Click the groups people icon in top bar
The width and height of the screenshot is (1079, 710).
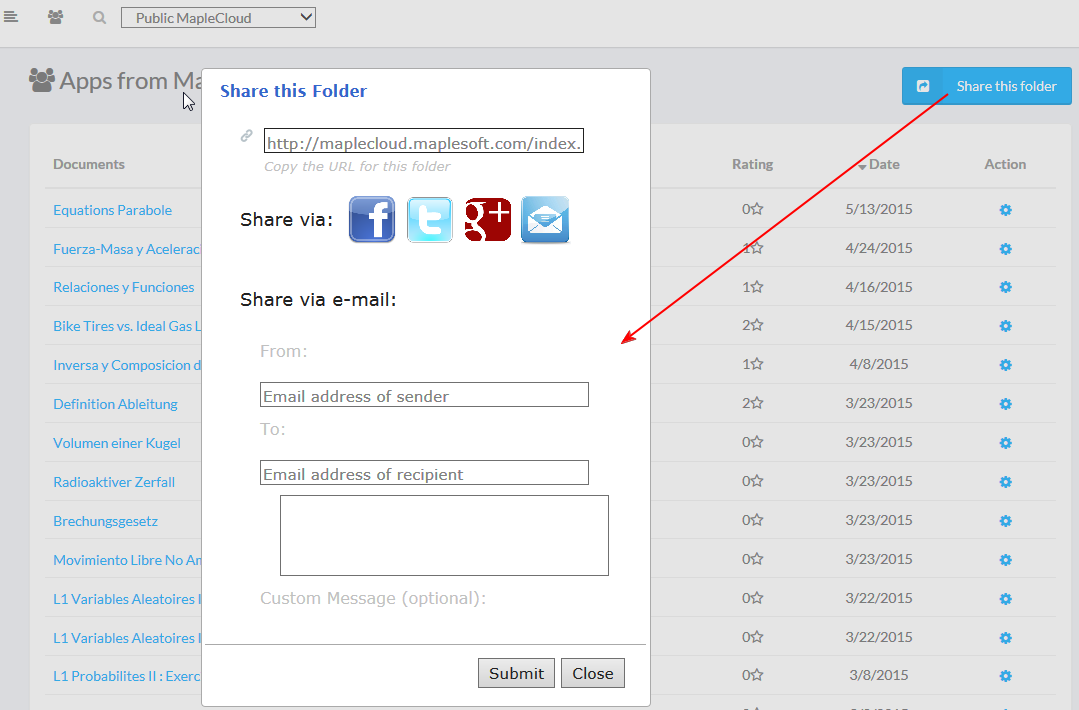point(56,17)
